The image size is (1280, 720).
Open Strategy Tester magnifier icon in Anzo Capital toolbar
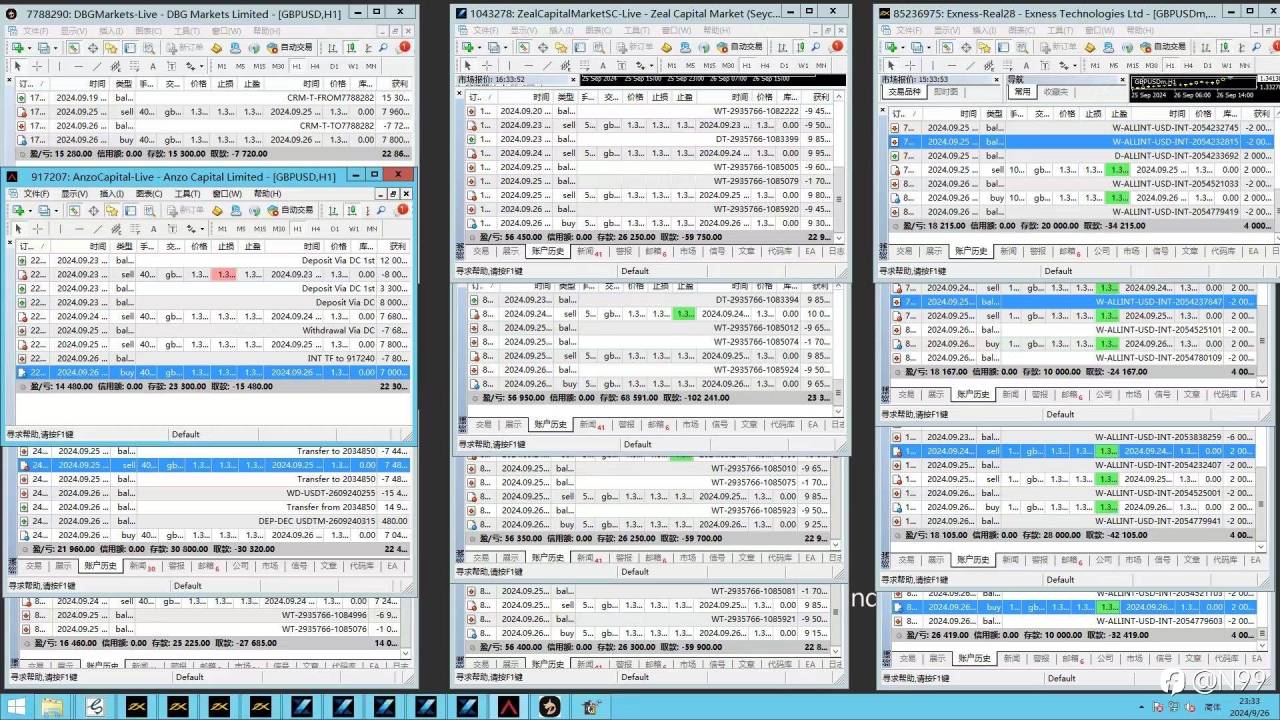click(x=149, y=210)
